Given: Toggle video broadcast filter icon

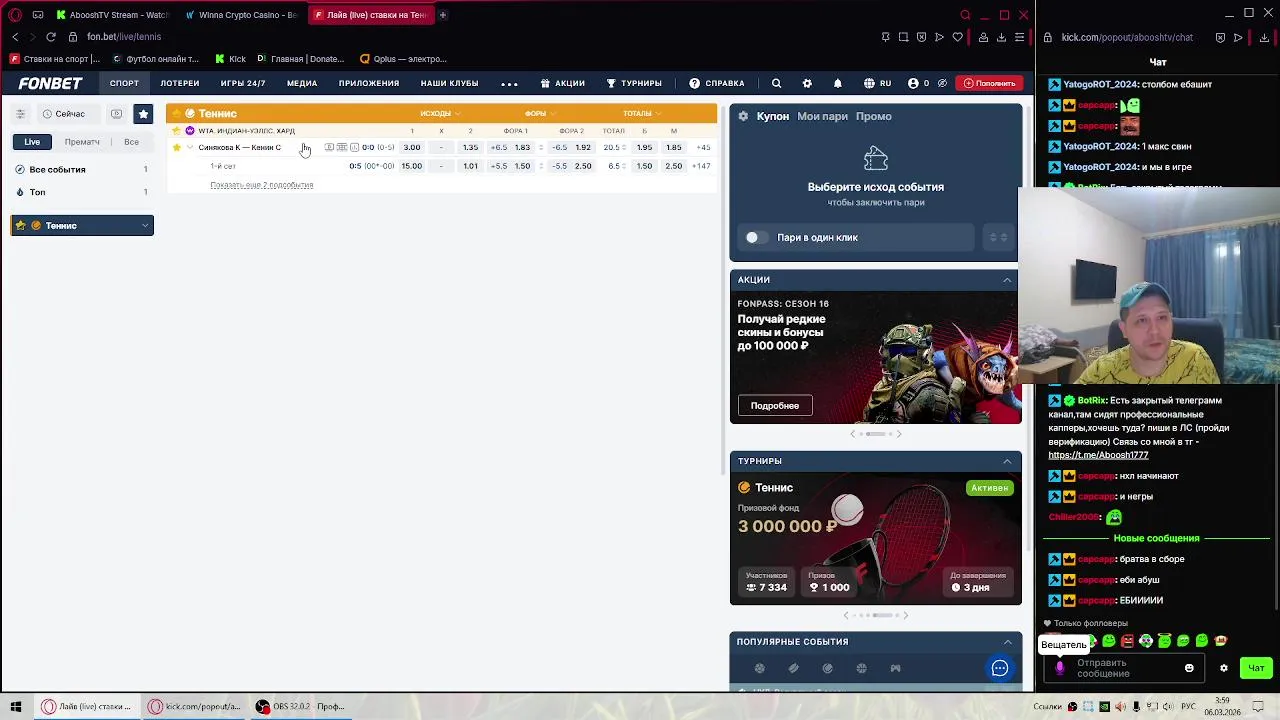Looking at the screenshot, I should 116,114.
